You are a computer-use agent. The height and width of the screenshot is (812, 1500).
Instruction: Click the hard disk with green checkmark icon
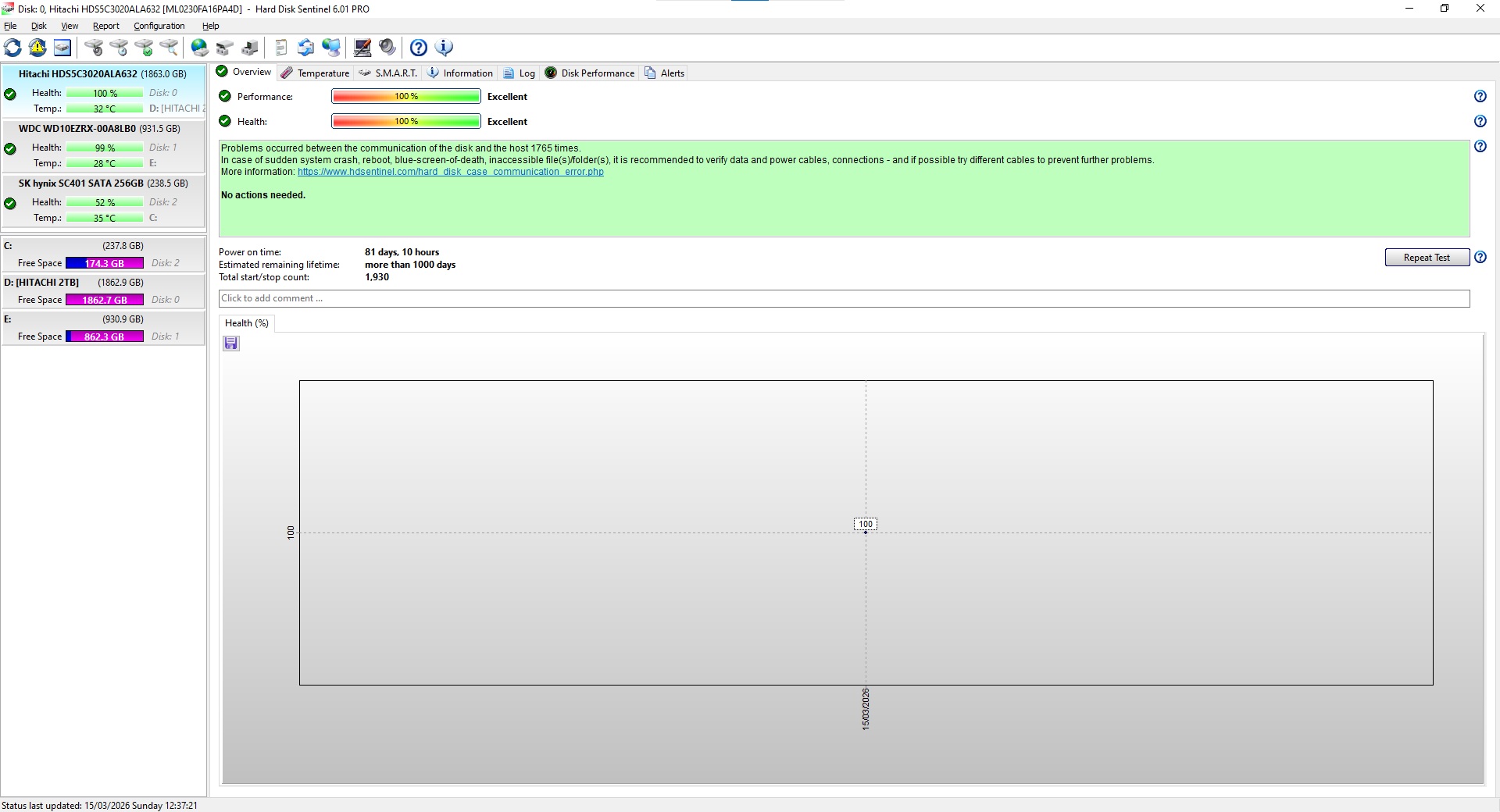[144, 48]
